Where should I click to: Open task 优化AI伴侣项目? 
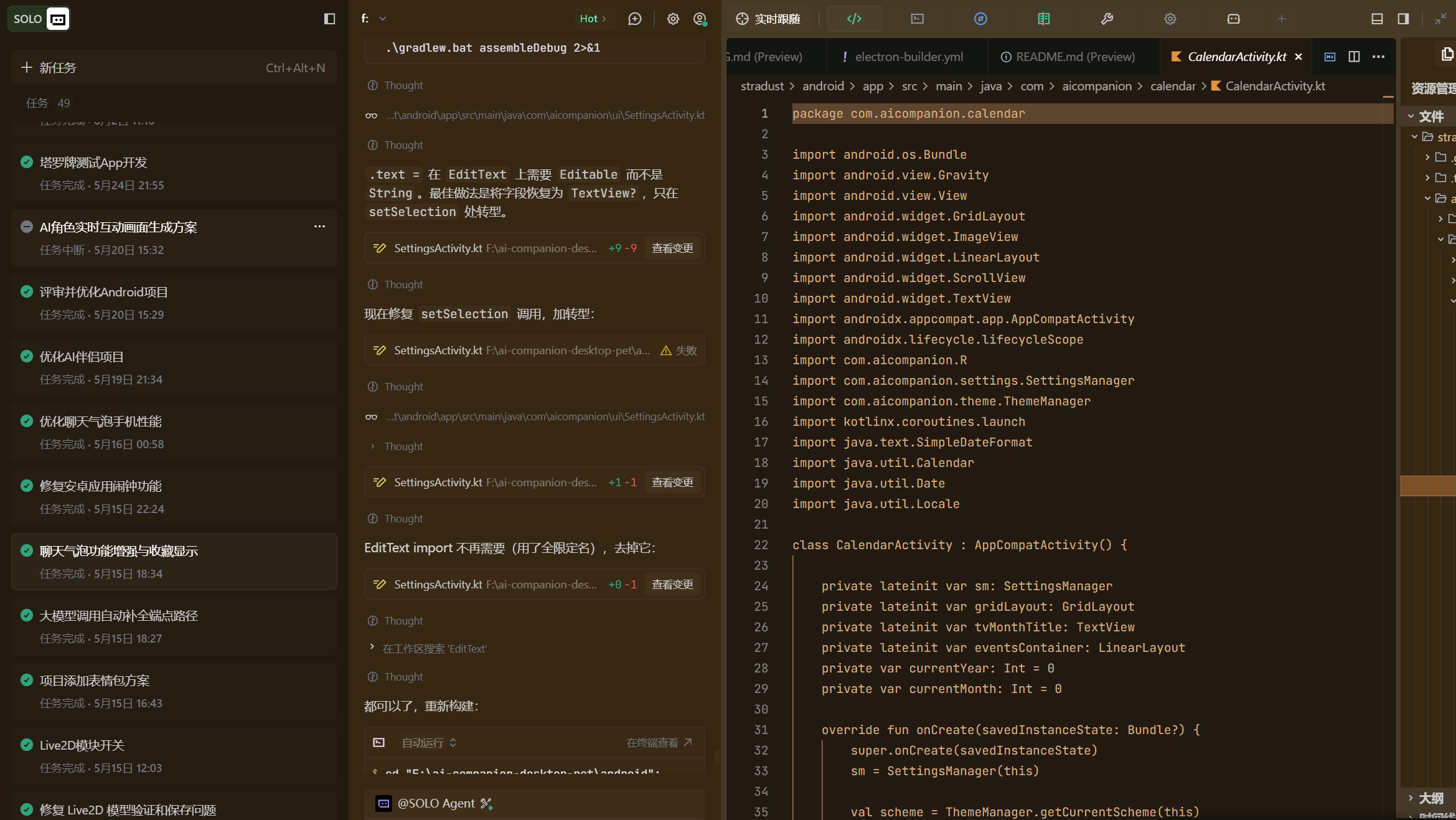(174, 367)
